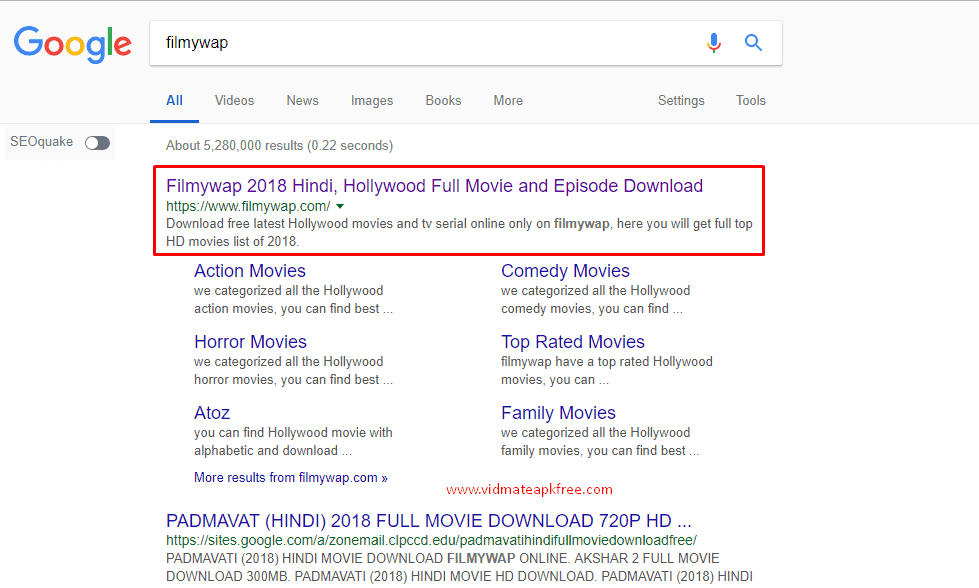
Task: Open the More search categories dropdown
Action: (x=508, y=100)
